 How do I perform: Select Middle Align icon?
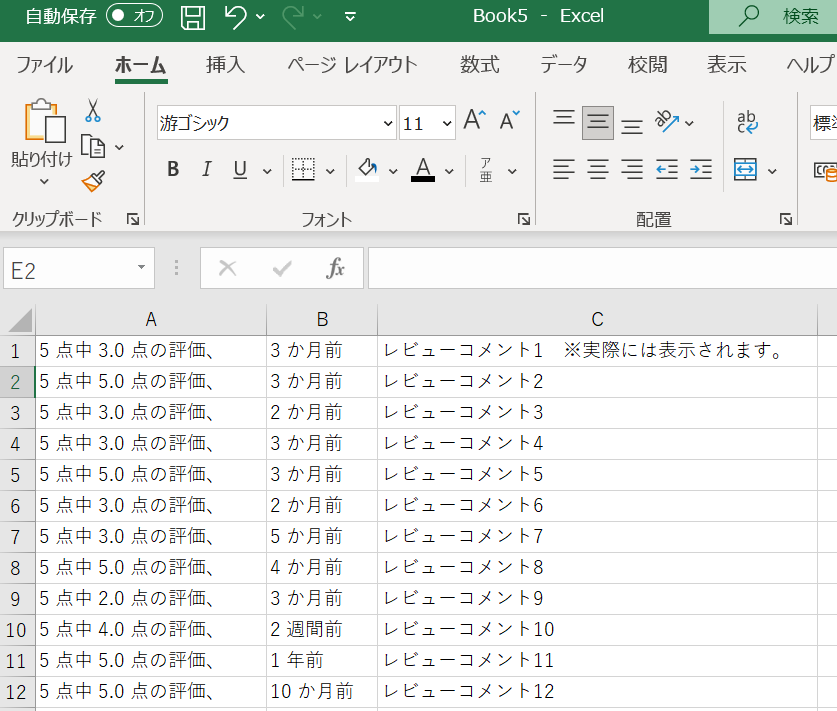597,123
